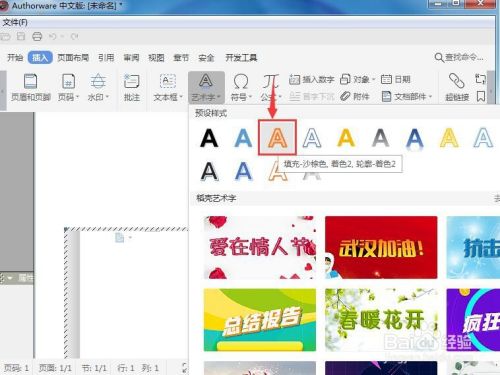Image resolution: width=500 pixels, height=375 pixels.
Task: Choose the white with blue outline preset
Action: pos(312,138)
